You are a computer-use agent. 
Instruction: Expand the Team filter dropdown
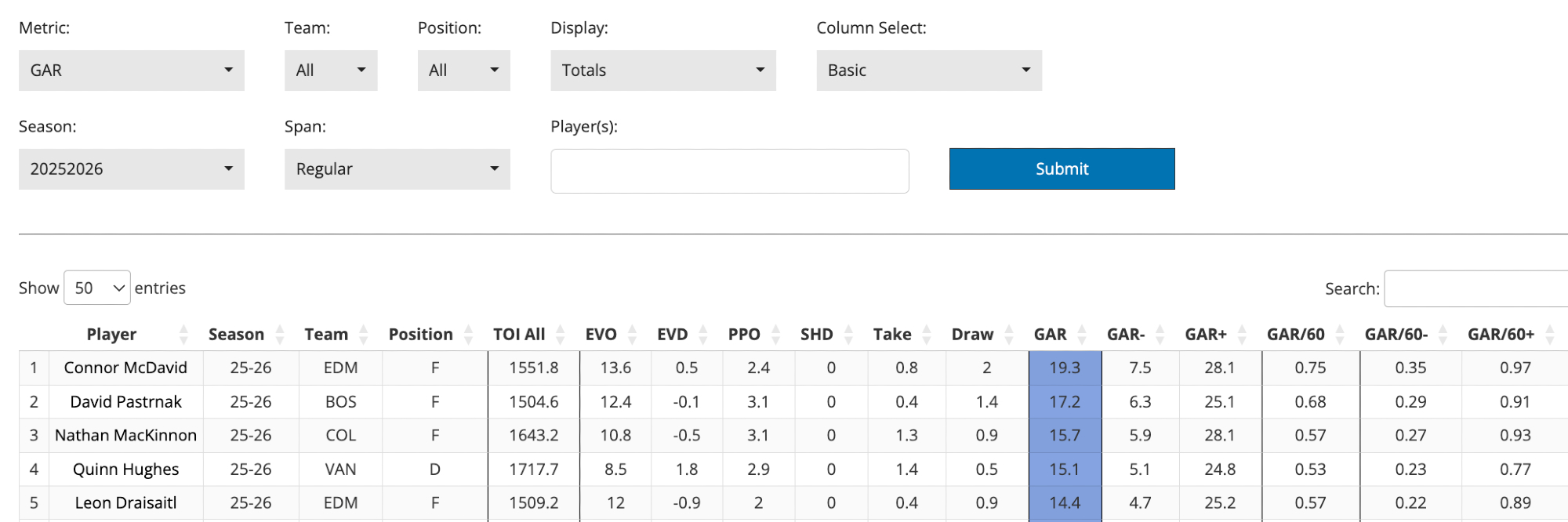tap(331, 71)
